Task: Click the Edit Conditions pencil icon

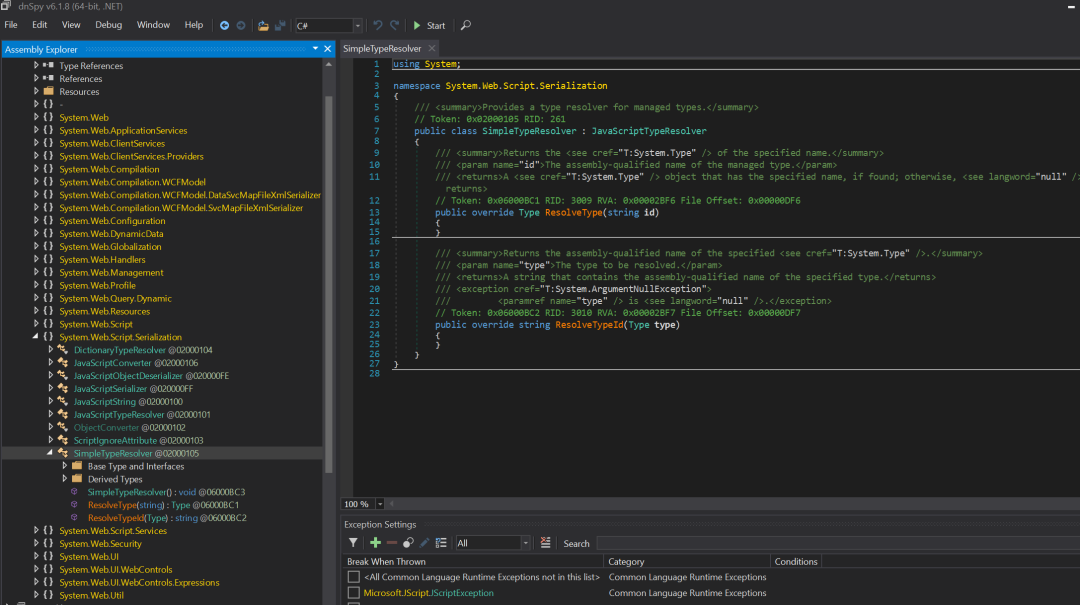Action: (x=425, y=543)
